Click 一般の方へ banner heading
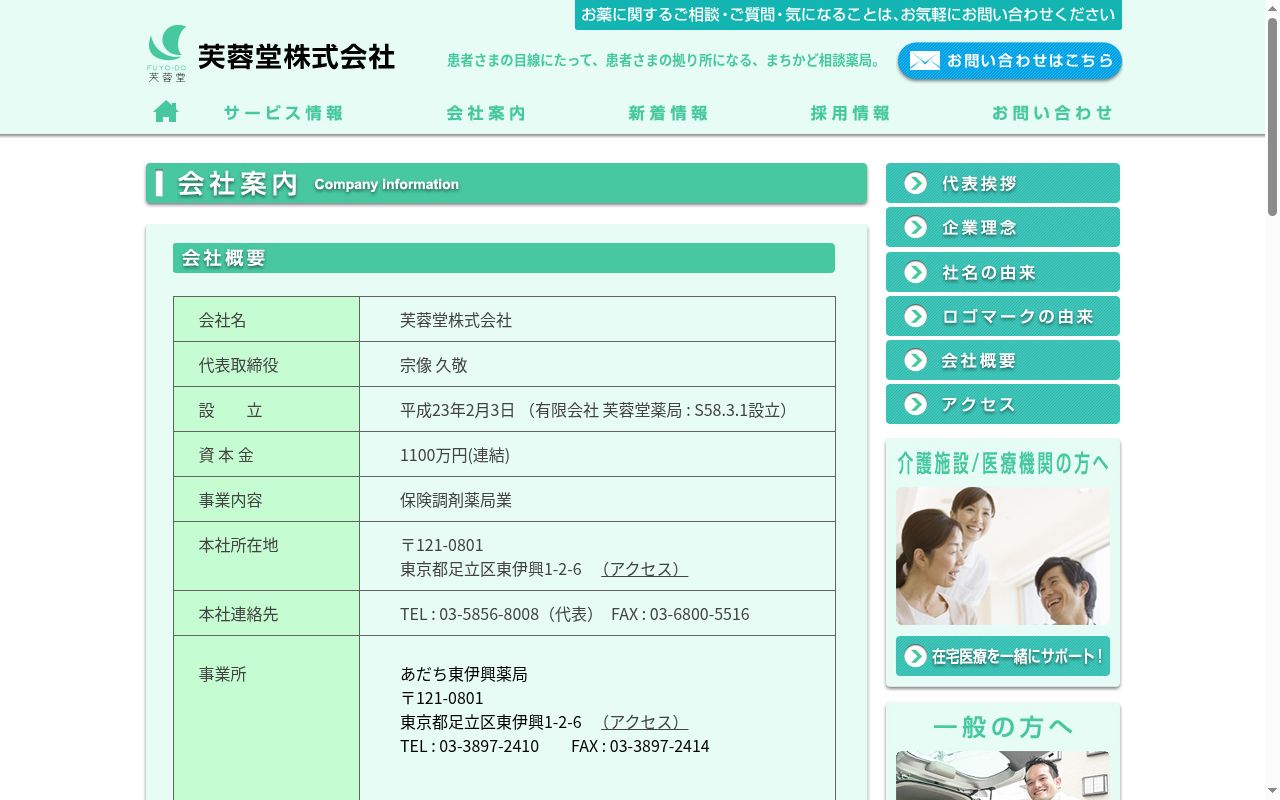 [1003, 727]
